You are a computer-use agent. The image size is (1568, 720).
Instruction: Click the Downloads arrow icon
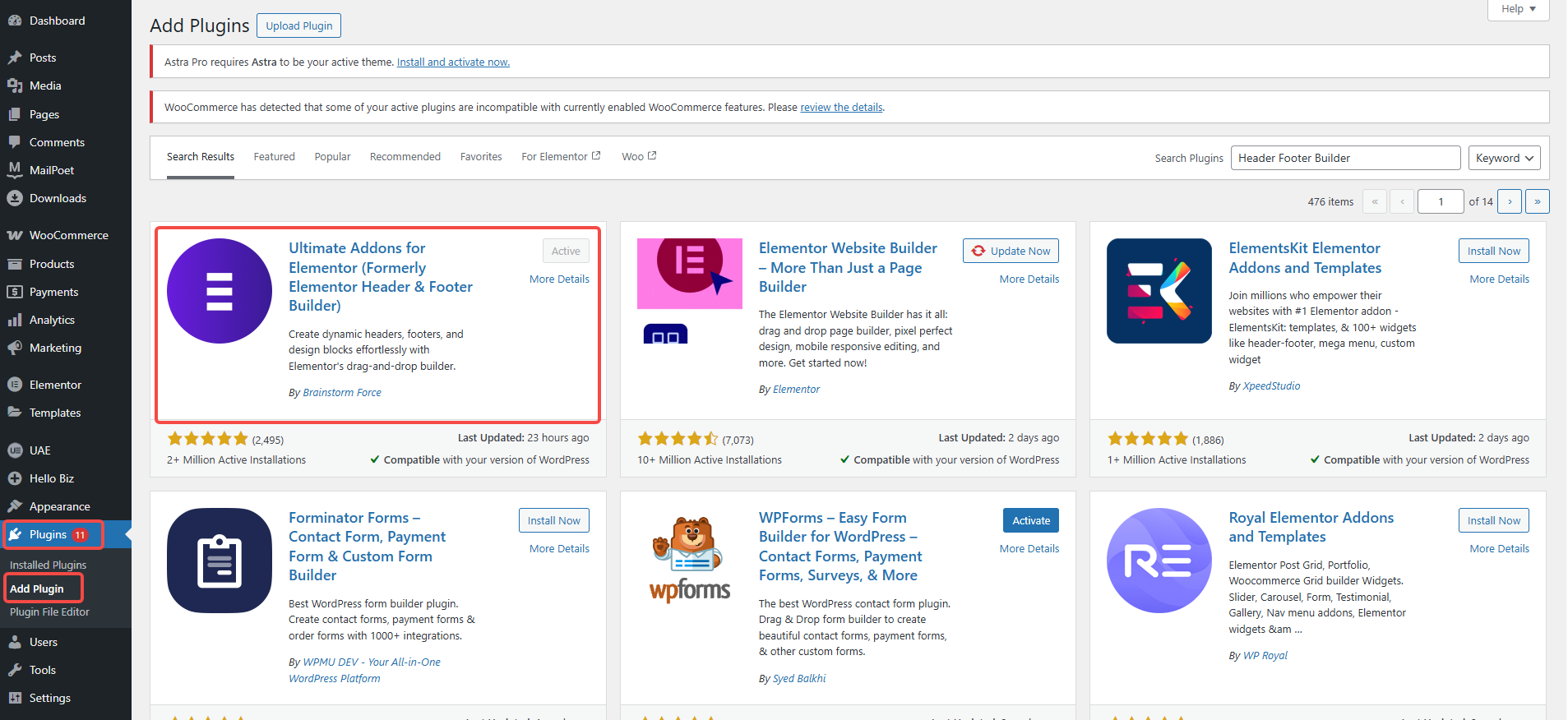(15, 198)
